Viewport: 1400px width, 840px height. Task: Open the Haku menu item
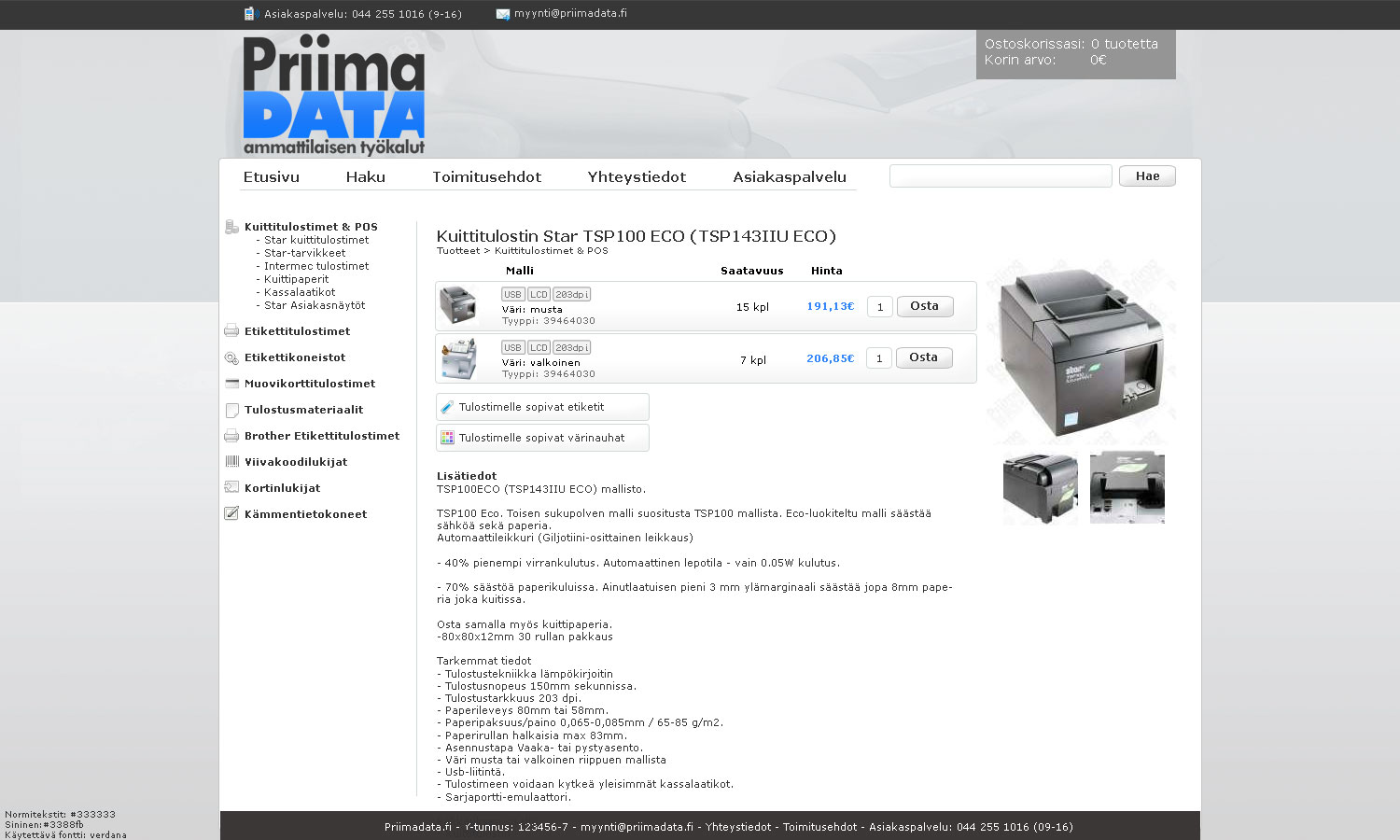coord(366,177)
